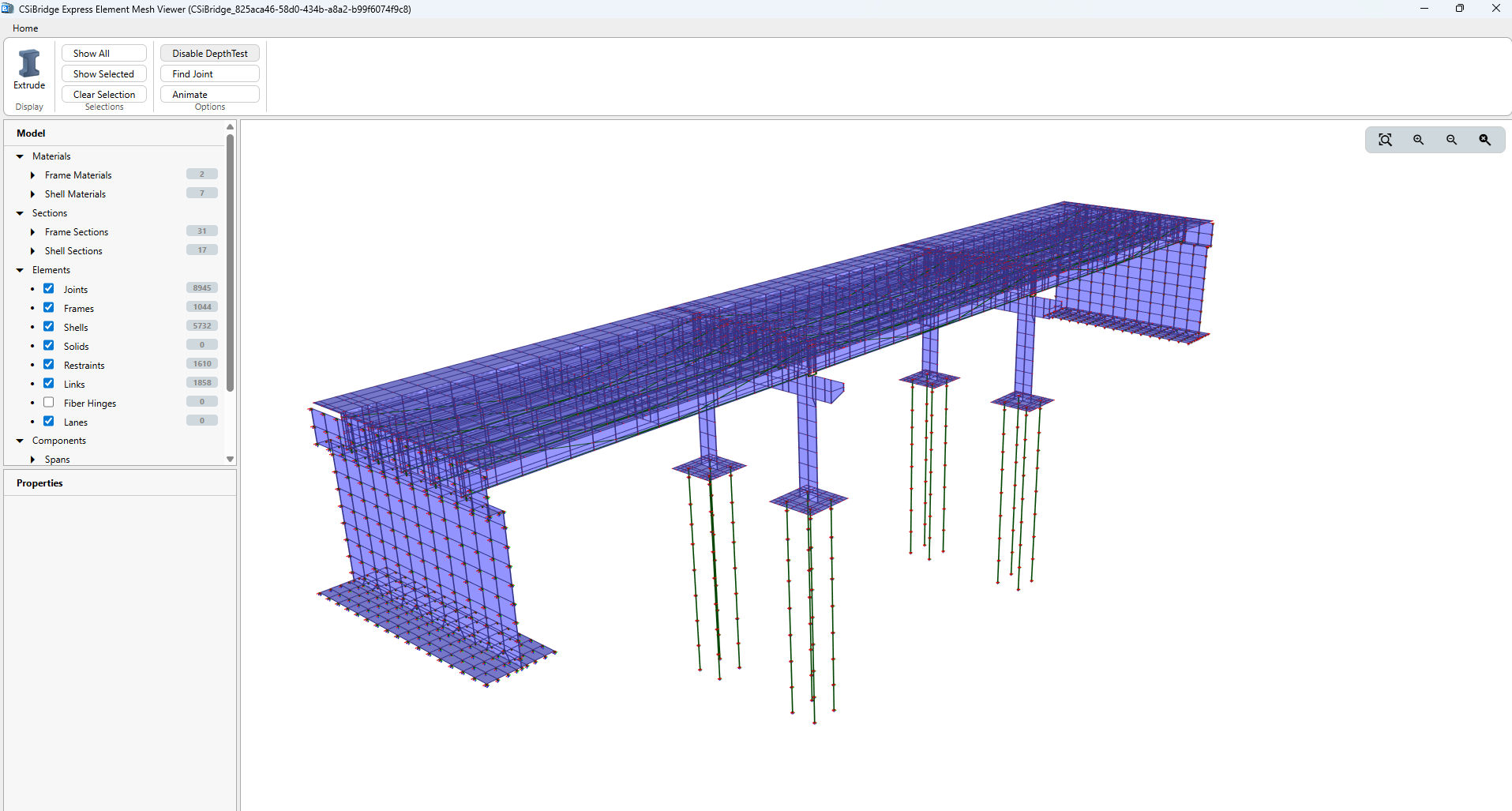The width and height of the screenshot is (1512, 811).
Task: Click the Show All button
Action: [103, 53]
